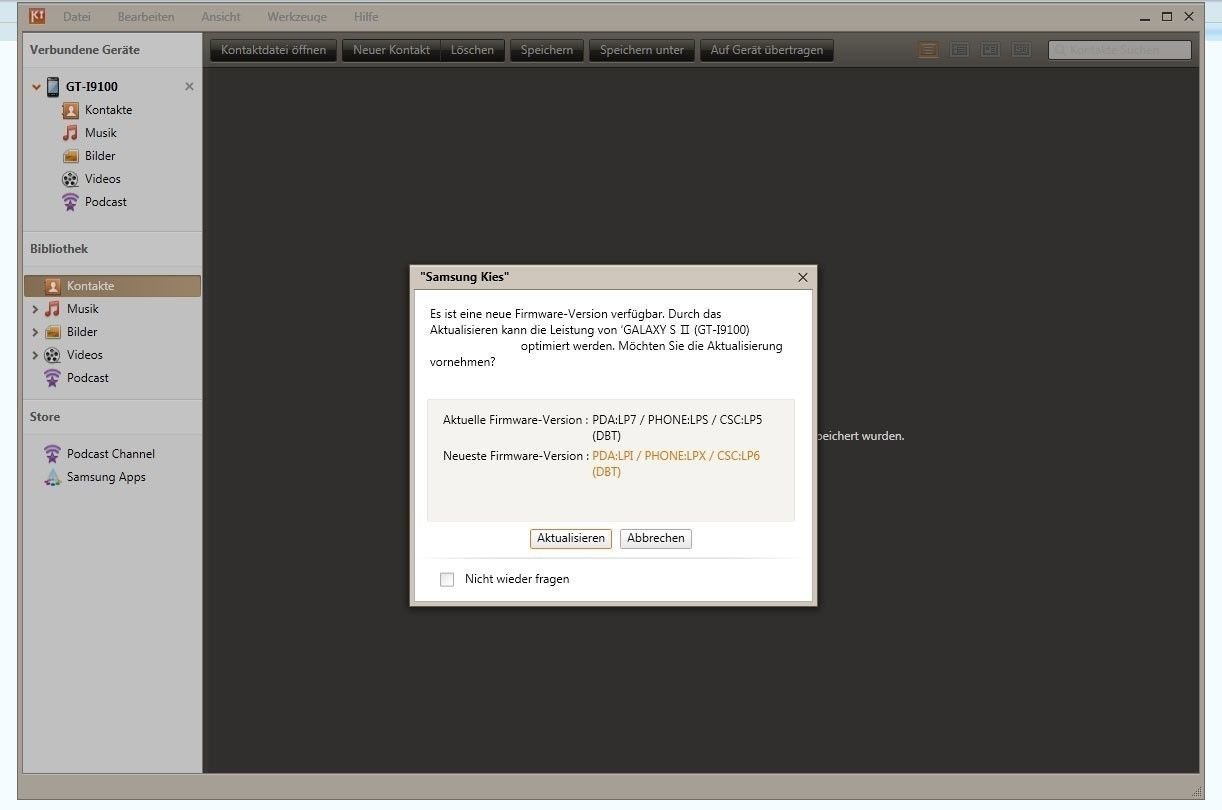Click the 'PDA:LP7 / PHONE:LPS / CSC:LP5' firmware text

point(677,420)
